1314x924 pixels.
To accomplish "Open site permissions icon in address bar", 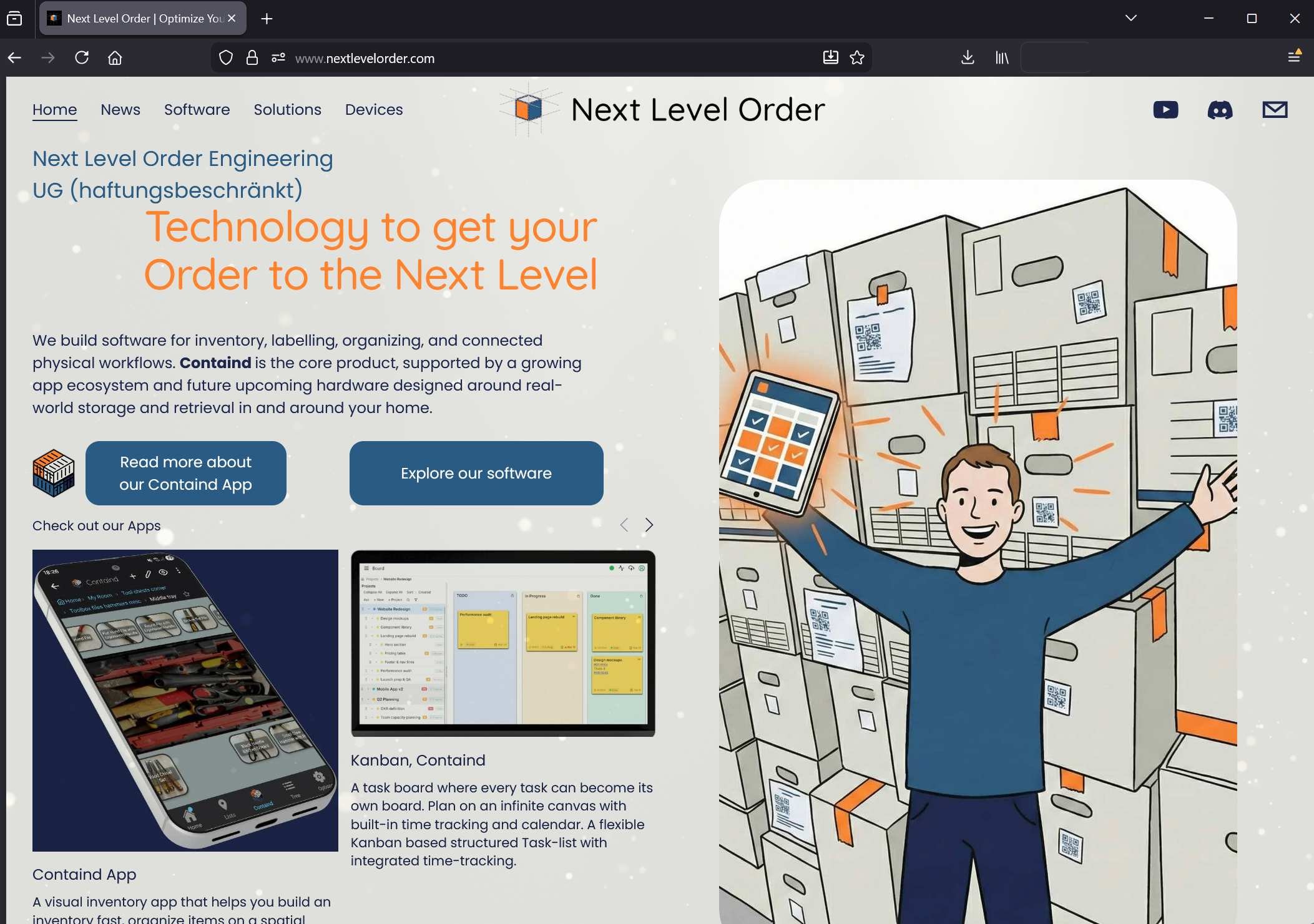I will 278,58.
